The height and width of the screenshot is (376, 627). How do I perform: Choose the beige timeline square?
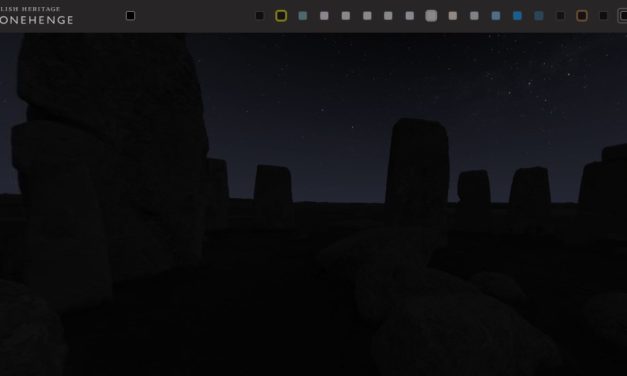[453, 16]
